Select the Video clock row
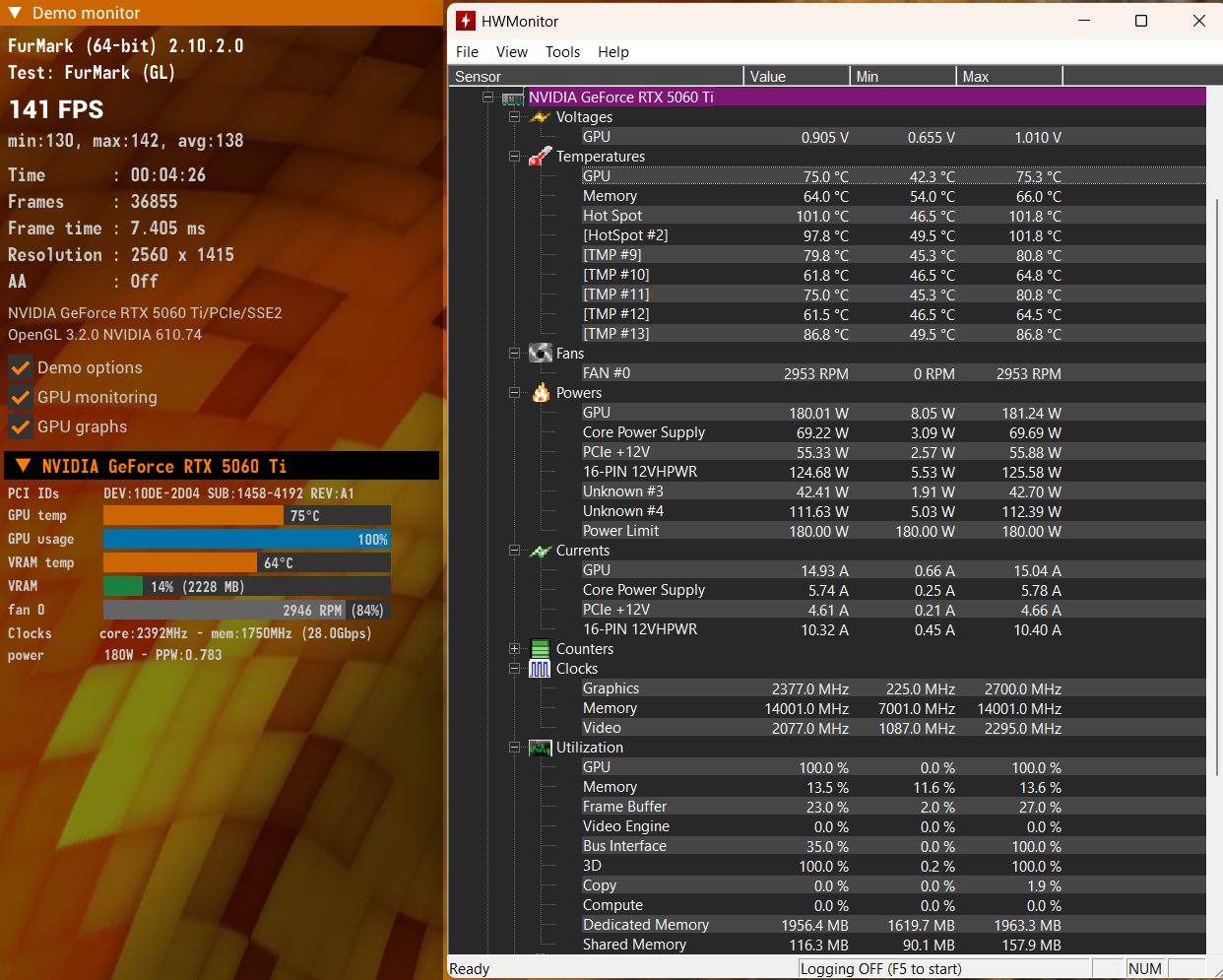1223x980 pixels. [893, 728]
